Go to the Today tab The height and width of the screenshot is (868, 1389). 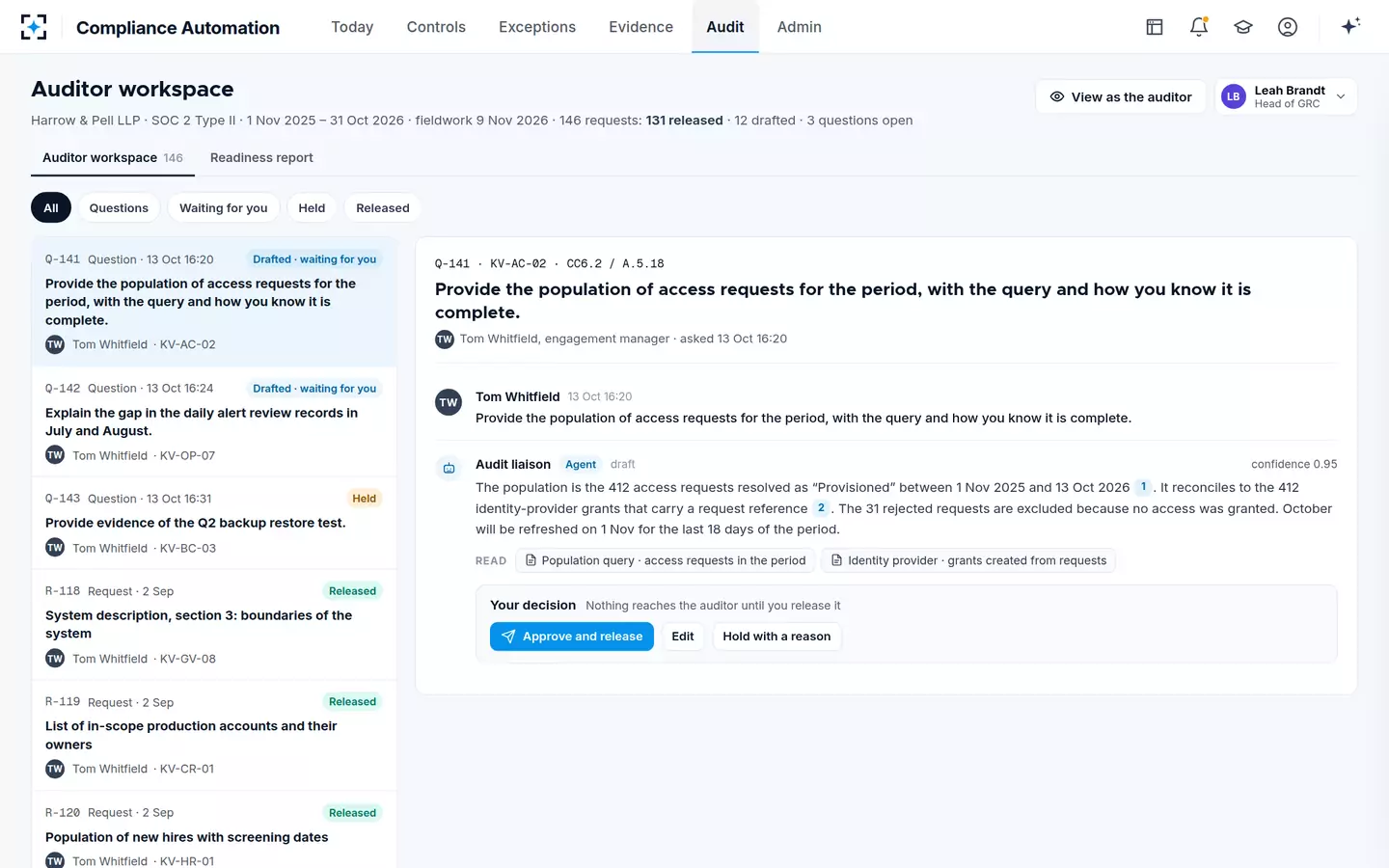point(352,27)
